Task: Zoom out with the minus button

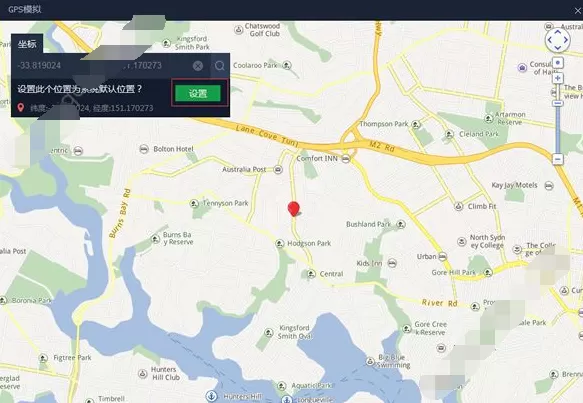Action: coord(557,159)
